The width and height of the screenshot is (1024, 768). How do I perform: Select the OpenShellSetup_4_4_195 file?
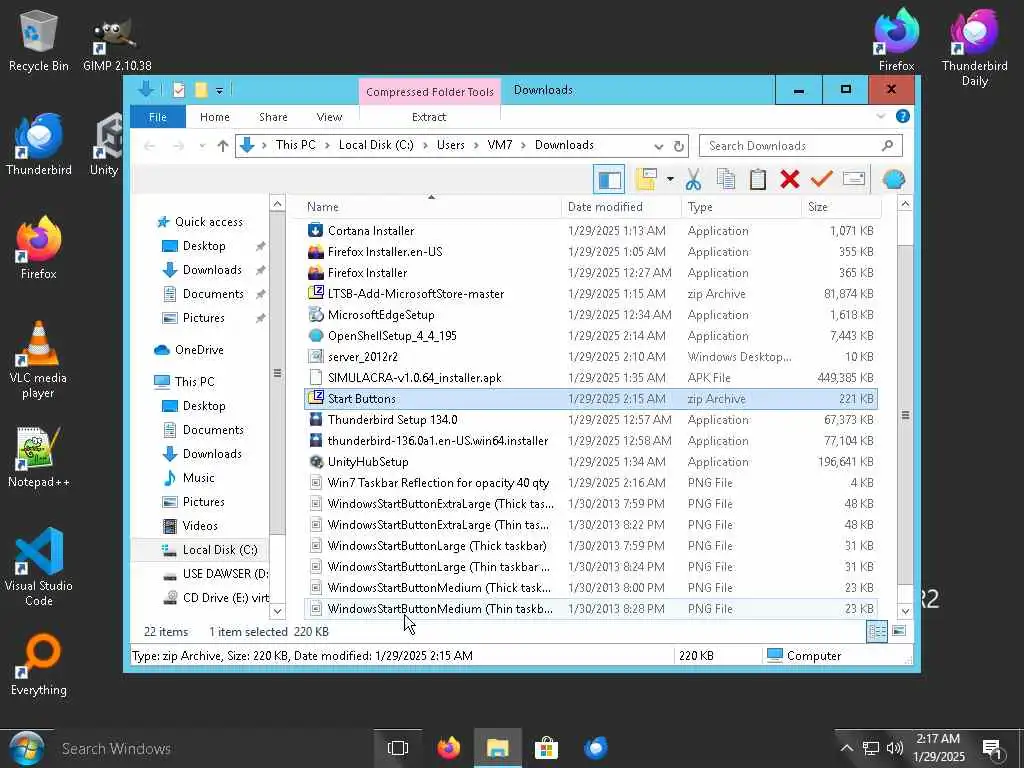point(590,336)
